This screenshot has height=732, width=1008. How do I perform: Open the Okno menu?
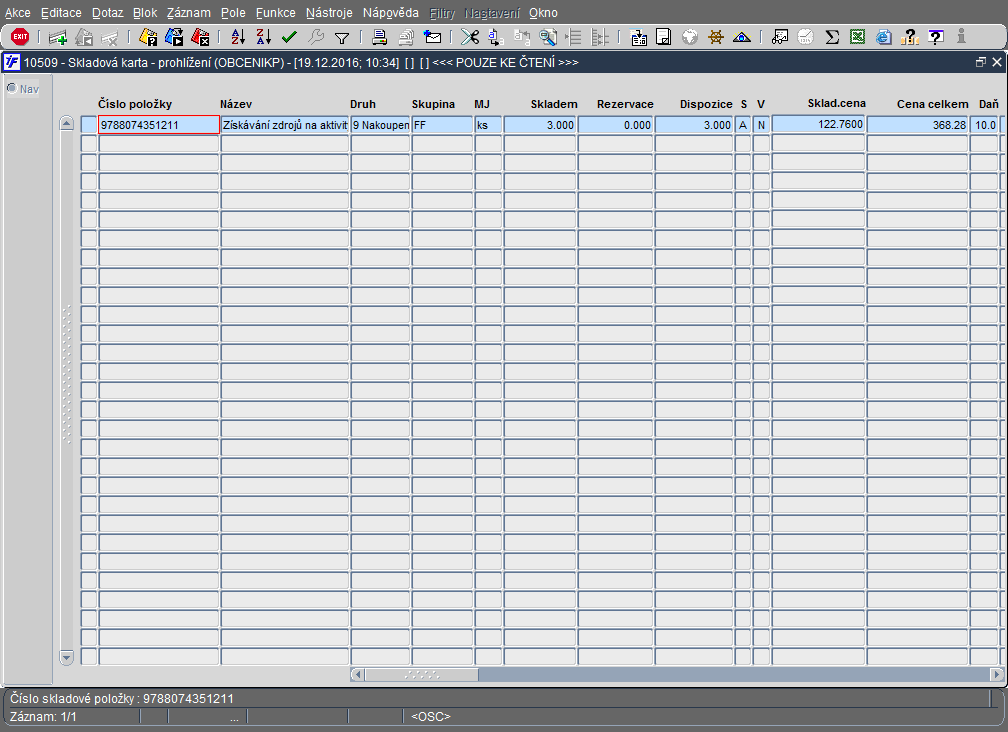[x=543, y=13]
